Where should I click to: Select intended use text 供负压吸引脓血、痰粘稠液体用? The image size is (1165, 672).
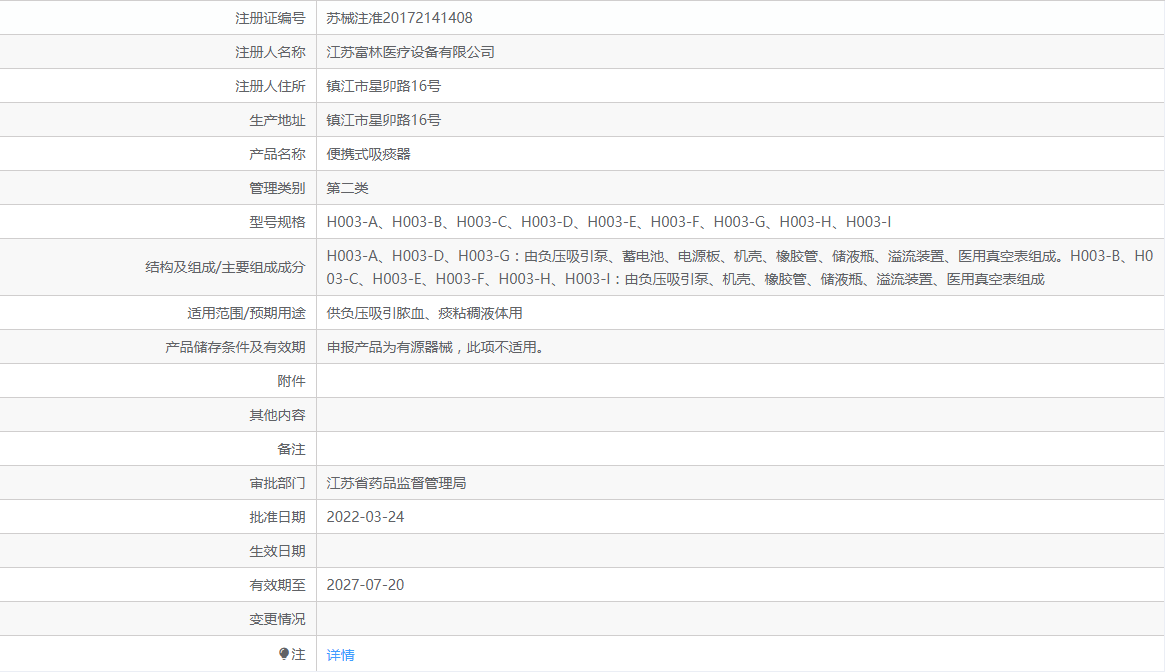pyautogui.click(x=424, y=313)
